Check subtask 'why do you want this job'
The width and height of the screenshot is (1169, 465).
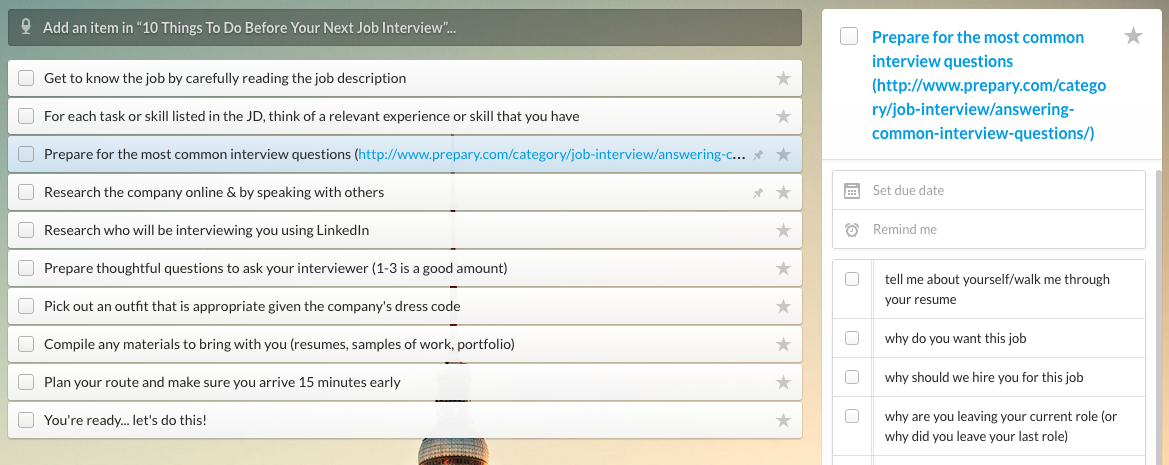852,338
